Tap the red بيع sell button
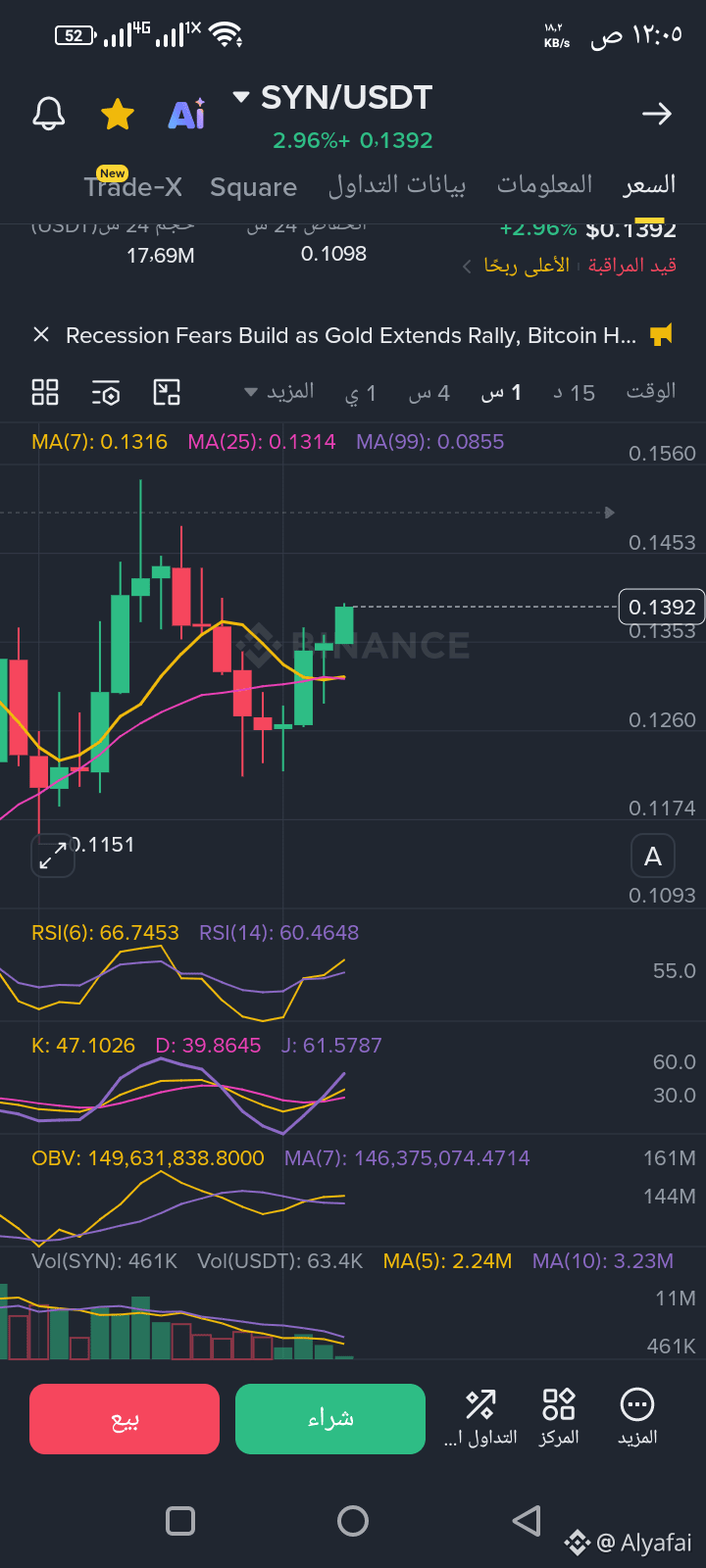706x1568 pixels. (125, 1419)
